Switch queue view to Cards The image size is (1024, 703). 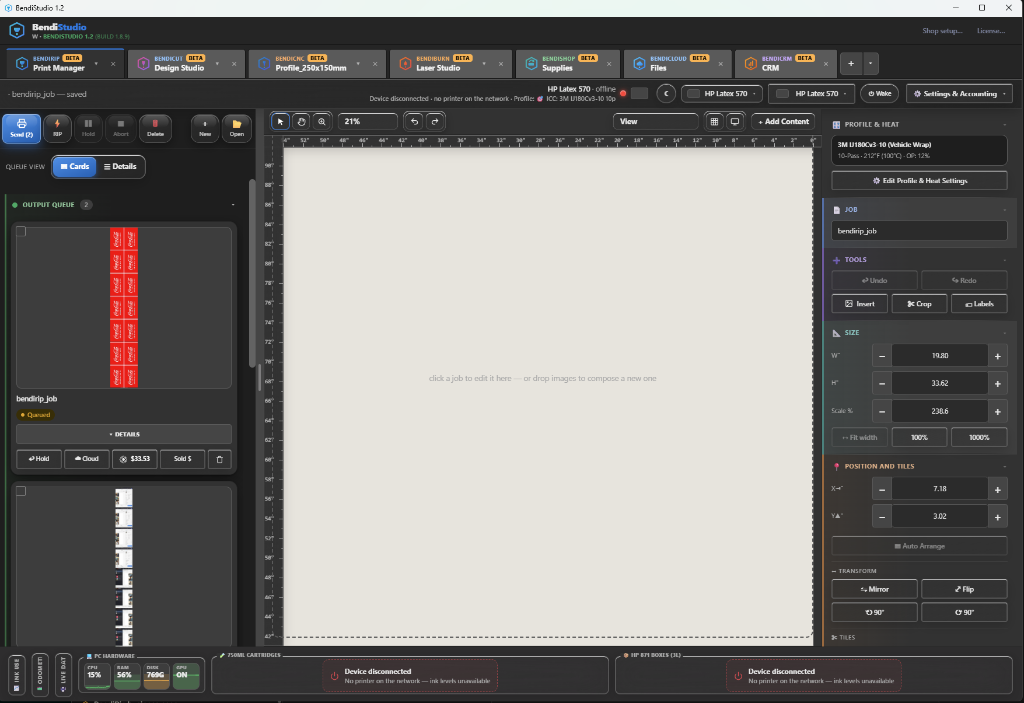point(74,167)
